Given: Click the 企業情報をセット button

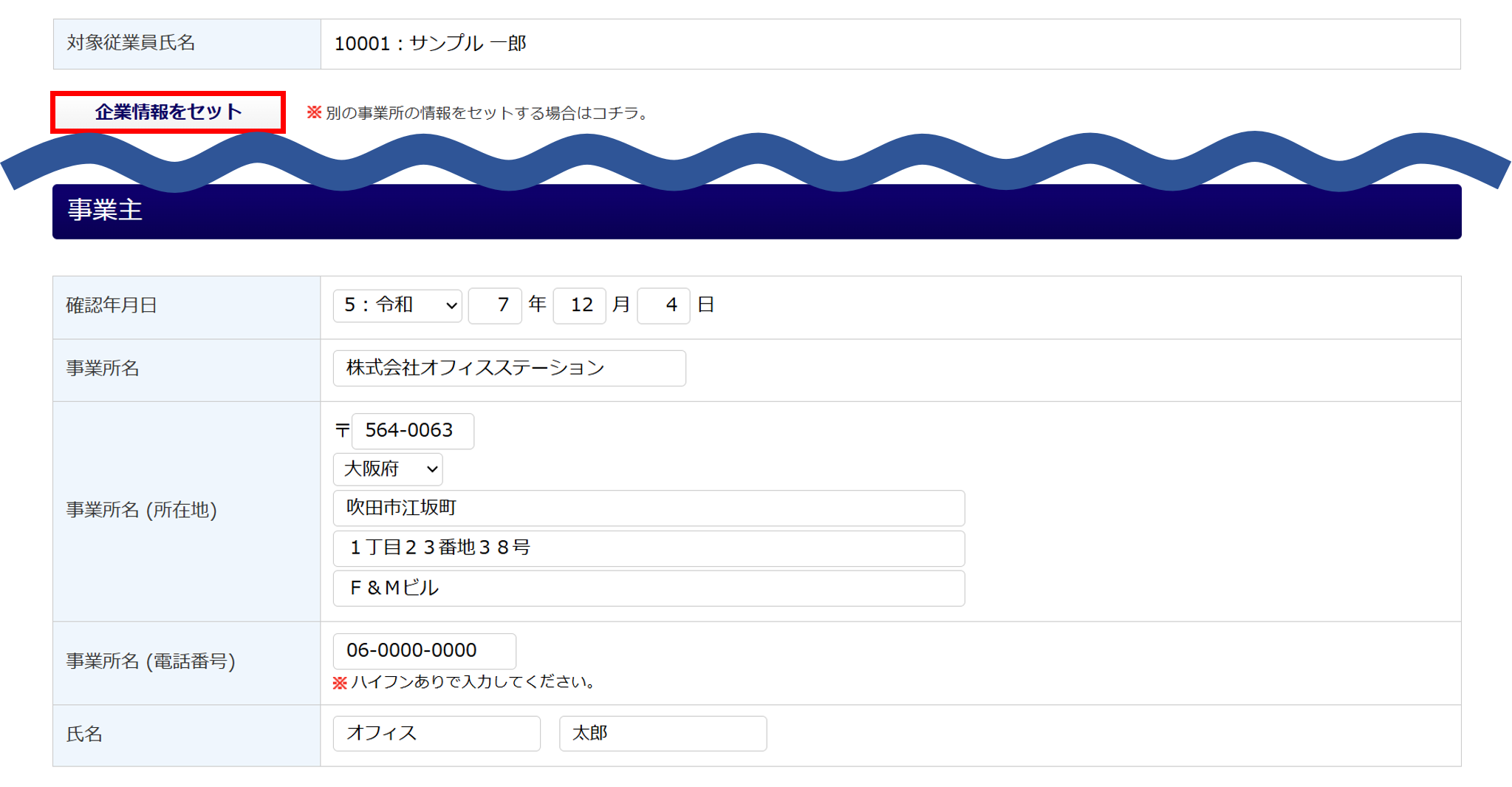Looking at the screenshot, I should click(168, 112).
